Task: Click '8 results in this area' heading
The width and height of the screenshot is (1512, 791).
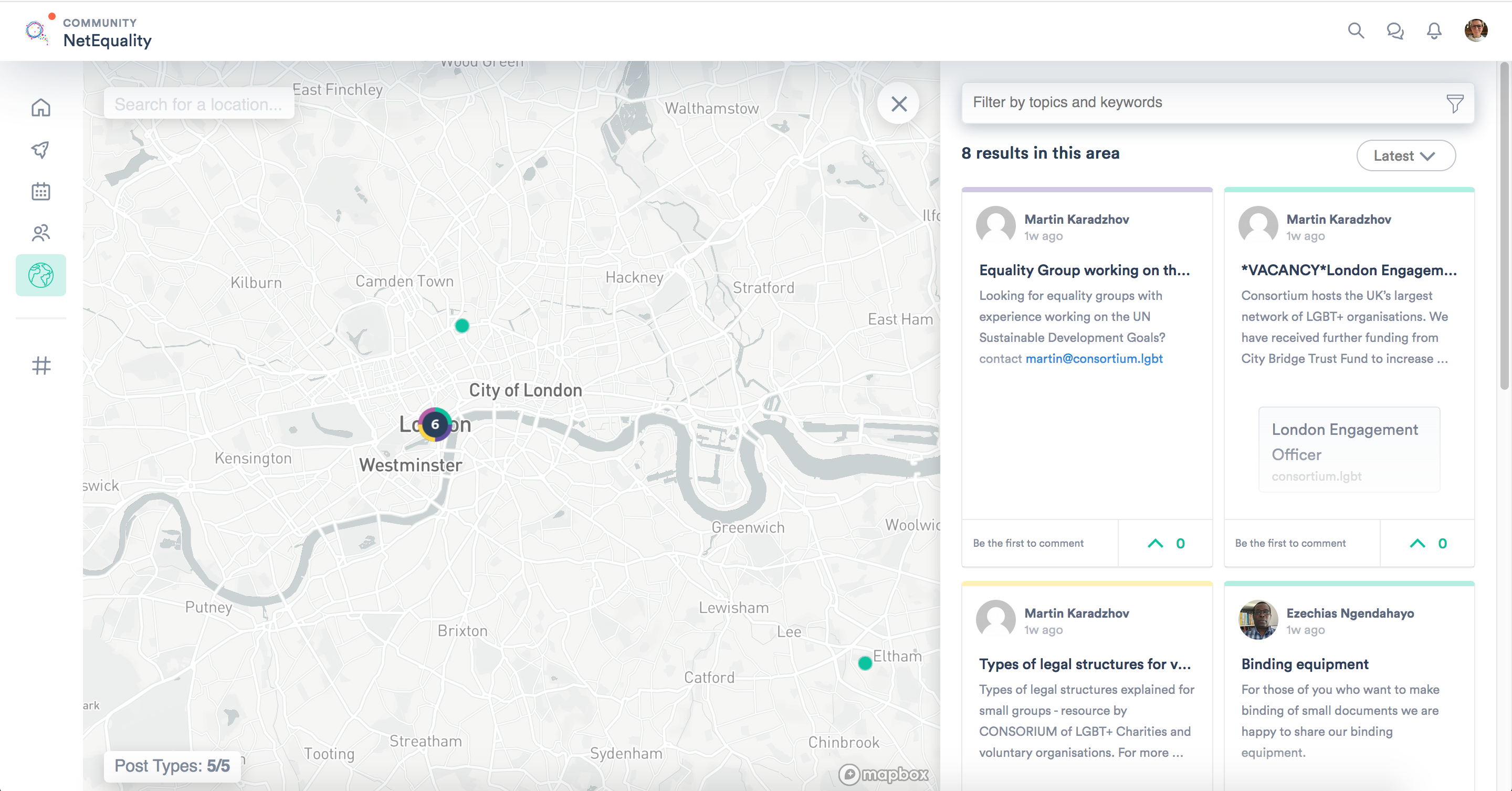Action: coord(1040,153)
